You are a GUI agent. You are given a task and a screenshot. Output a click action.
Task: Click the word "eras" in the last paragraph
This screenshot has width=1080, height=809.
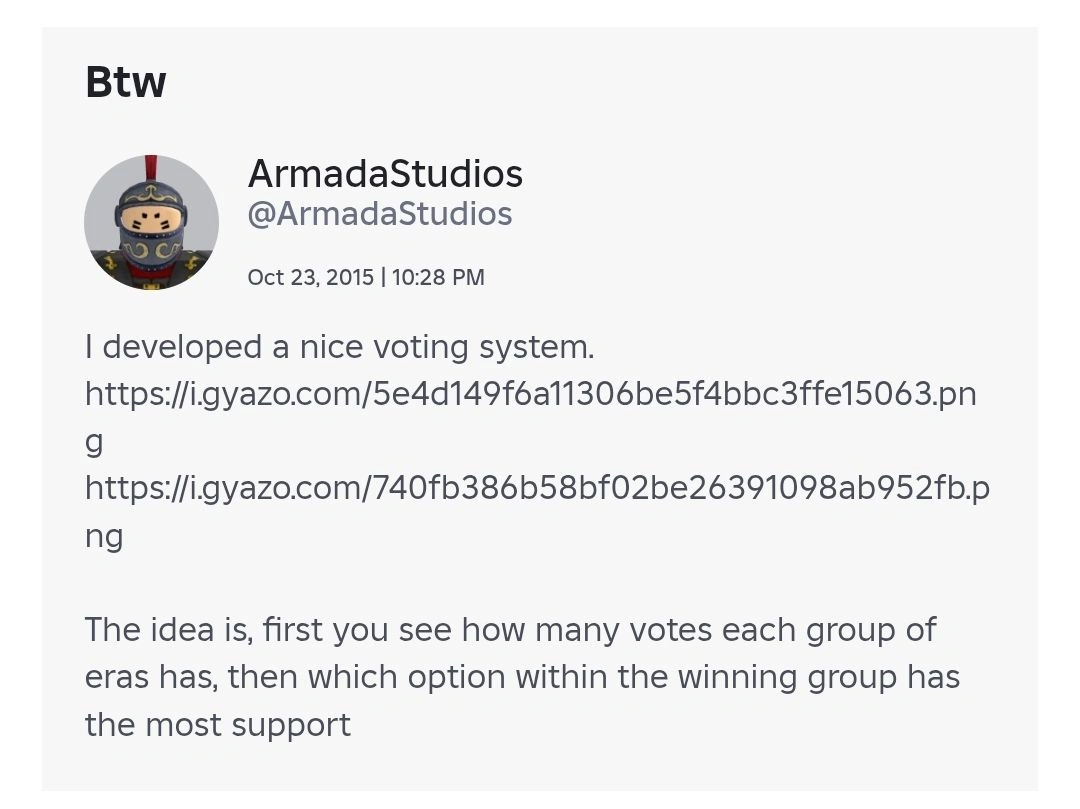117,677
